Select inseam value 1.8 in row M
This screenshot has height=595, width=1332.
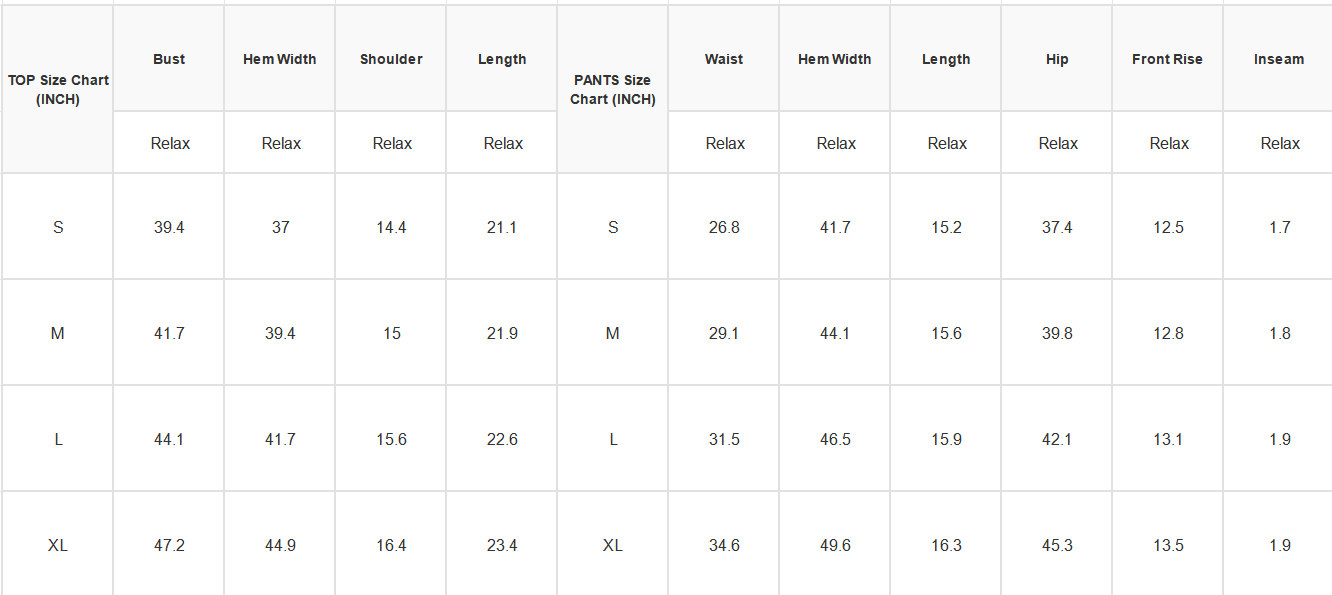point(1279,333)
